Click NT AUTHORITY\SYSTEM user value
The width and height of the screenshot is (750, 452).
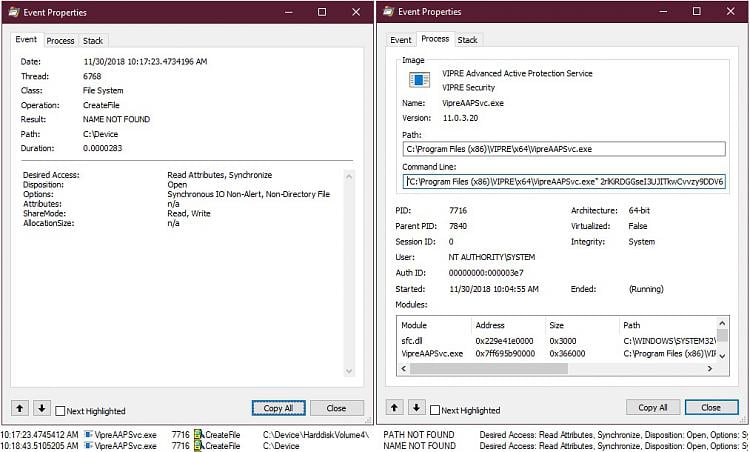pyautogui.click(x=492, y=257)
